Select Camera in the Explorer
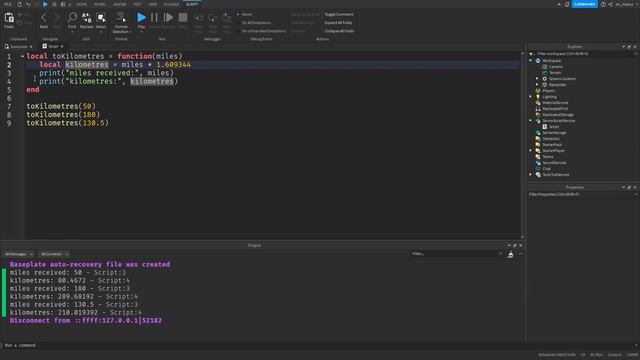Viewport: 640px width, 360px height. click(x=556, y=67)
